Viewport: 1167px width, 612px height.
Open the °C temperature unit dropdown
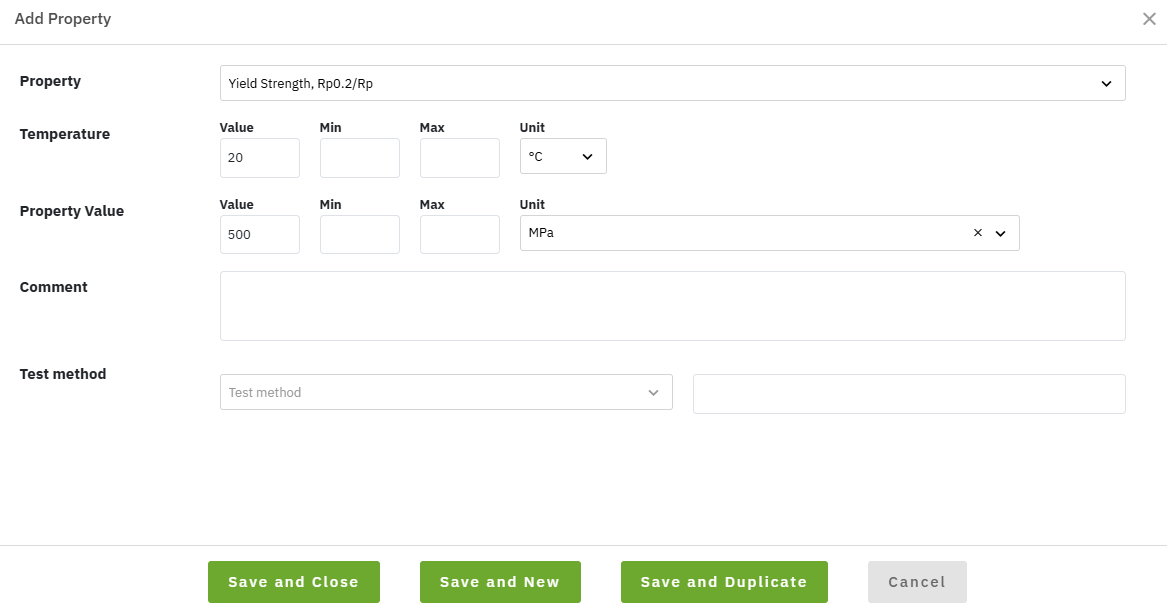(x=563, y=157)
